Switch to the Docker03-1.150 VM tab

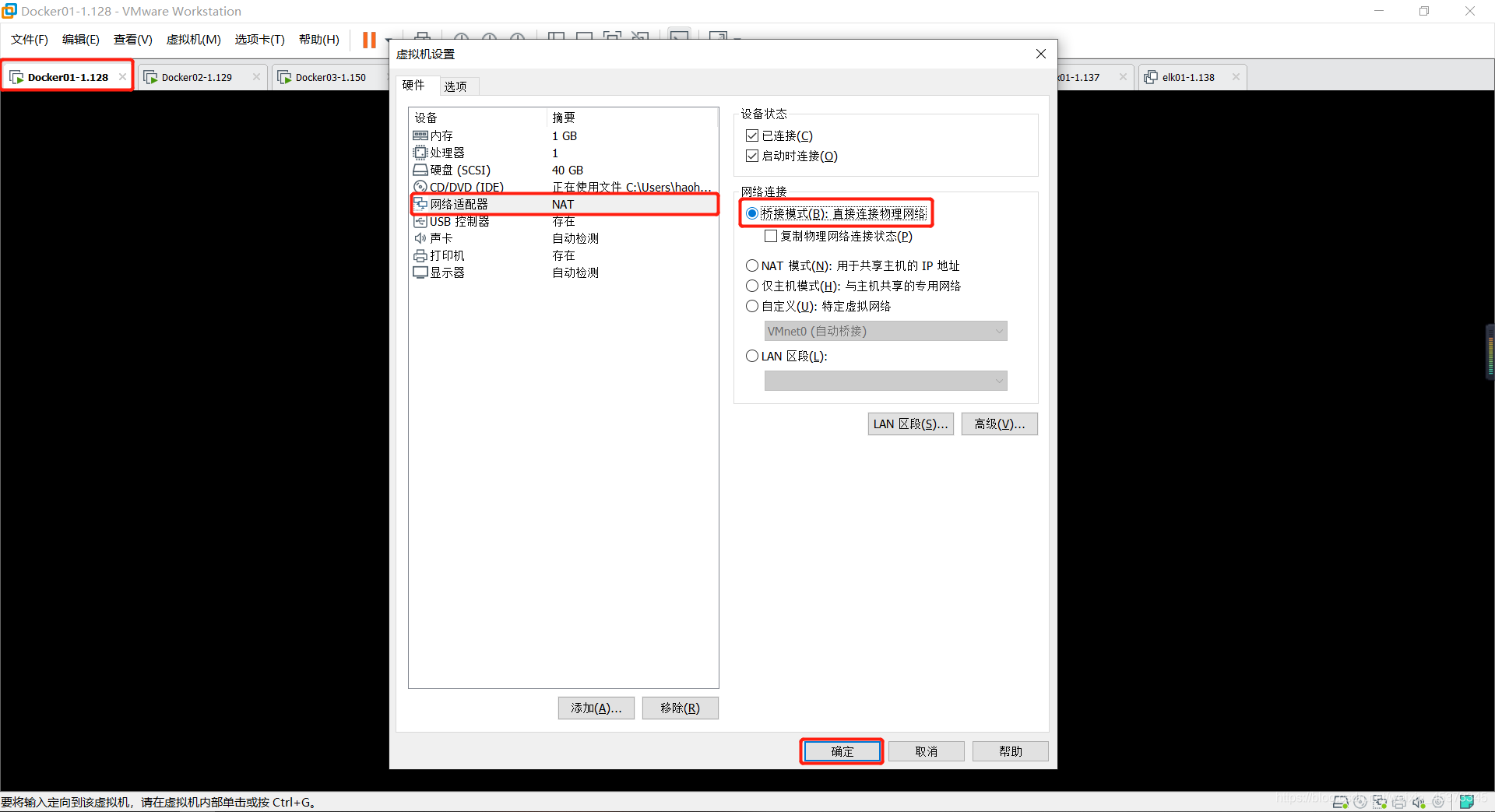pyautogui.click(x=331, y=77)
